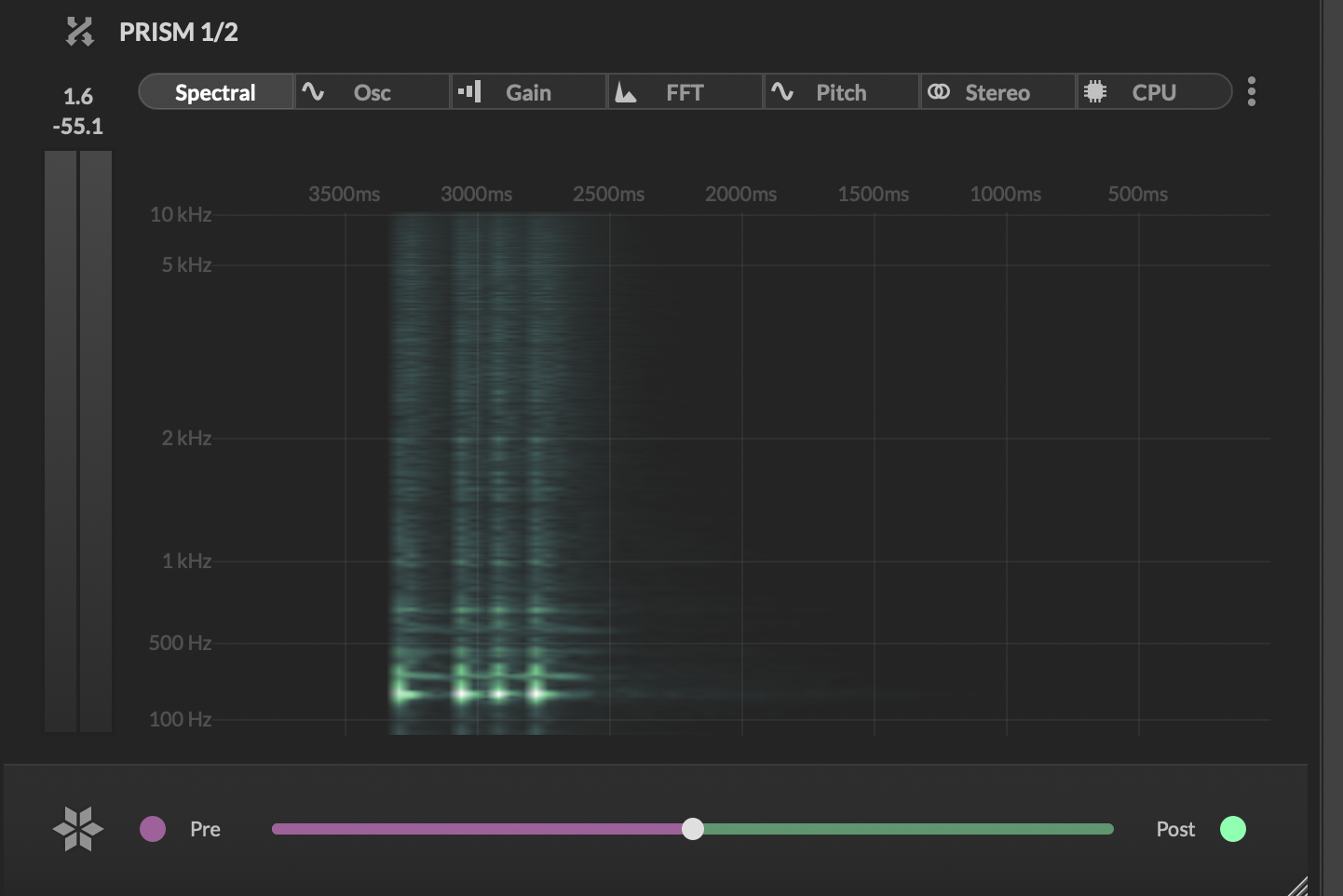Click the 2 kHz frequency label
Viewport: 1343px width, 896px height.
point(186,438)
